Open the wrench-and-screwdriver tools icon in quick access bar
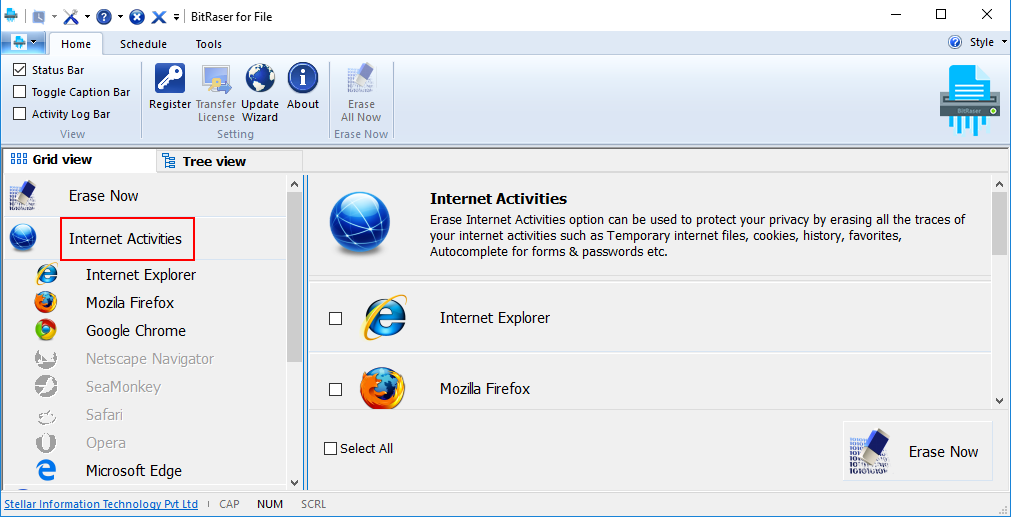1011x517 pixels. click(71, 17)
